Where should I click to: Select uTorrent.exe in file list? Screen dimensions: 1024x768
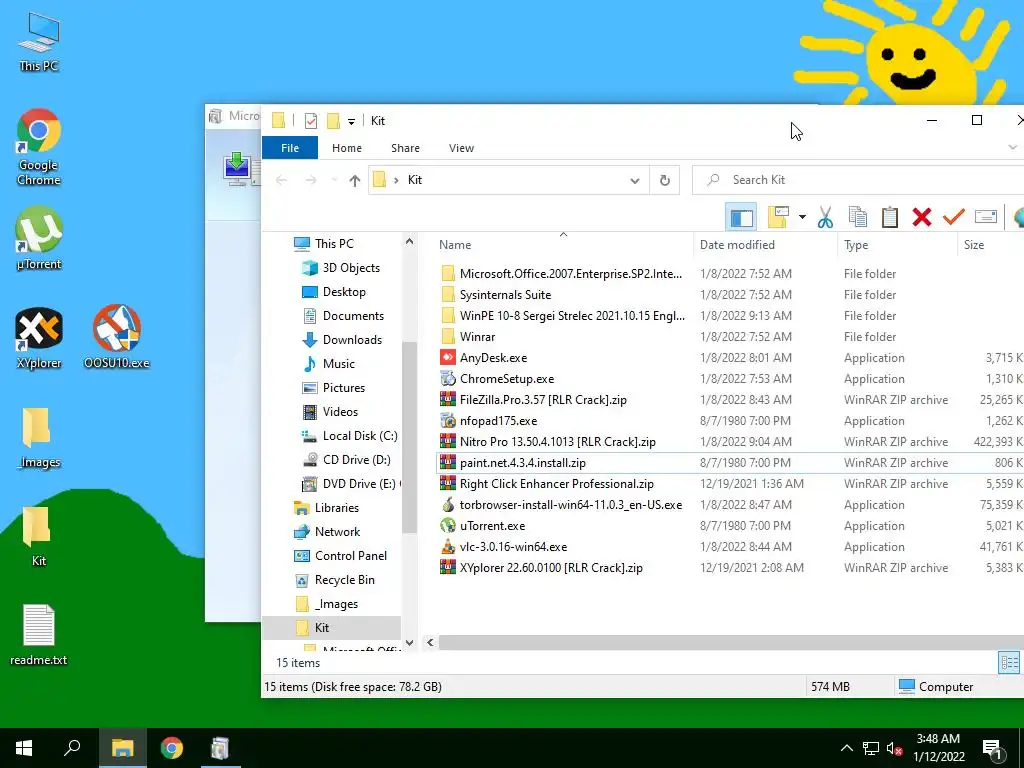tap(492, 526)
